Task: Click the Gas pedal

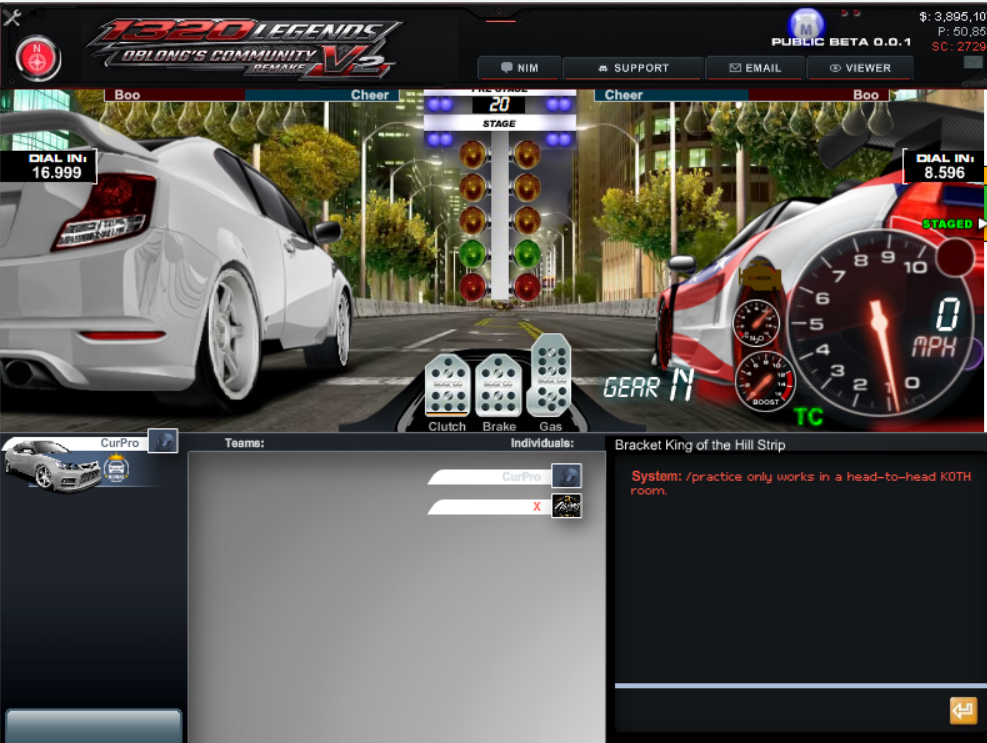Action: coord(550,375)
